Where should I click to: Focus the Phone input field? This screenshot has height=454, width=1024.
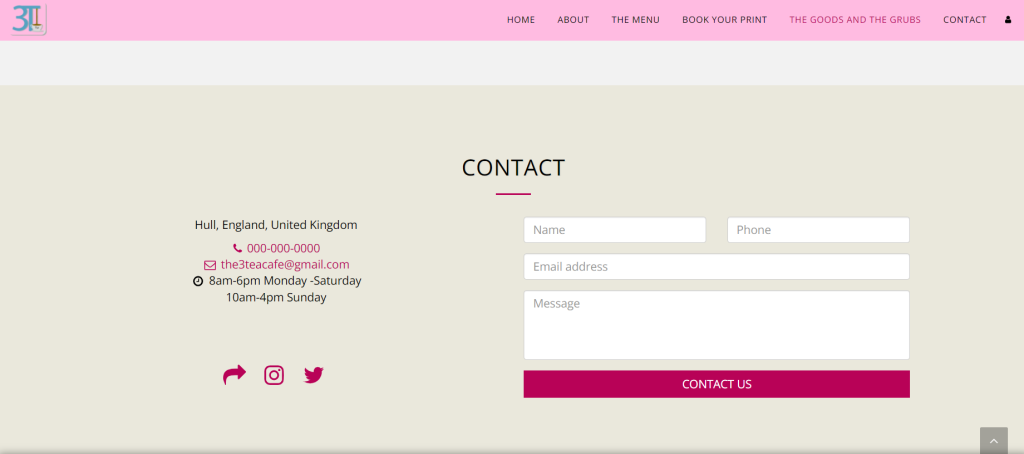[x=818, y=230]
